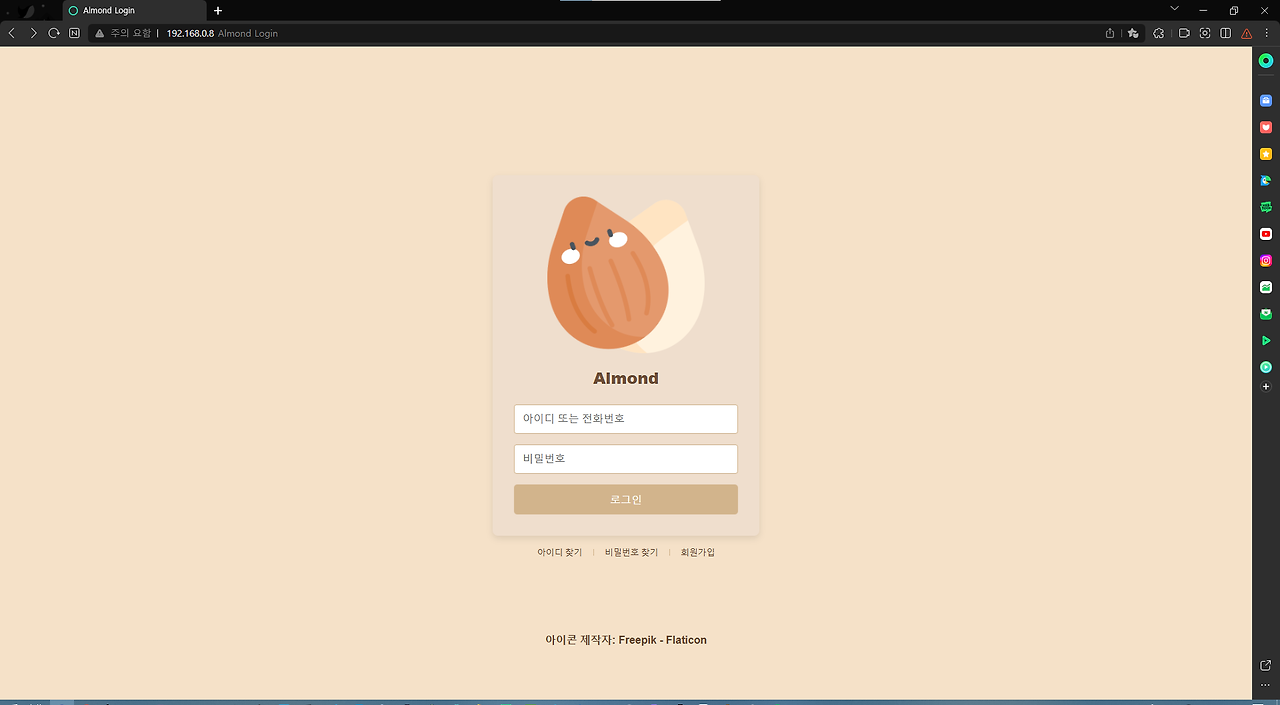This screenshot has width=1280, height=705.
Task: Click the red warning triangle icon
Action: tap(1247, 33)
